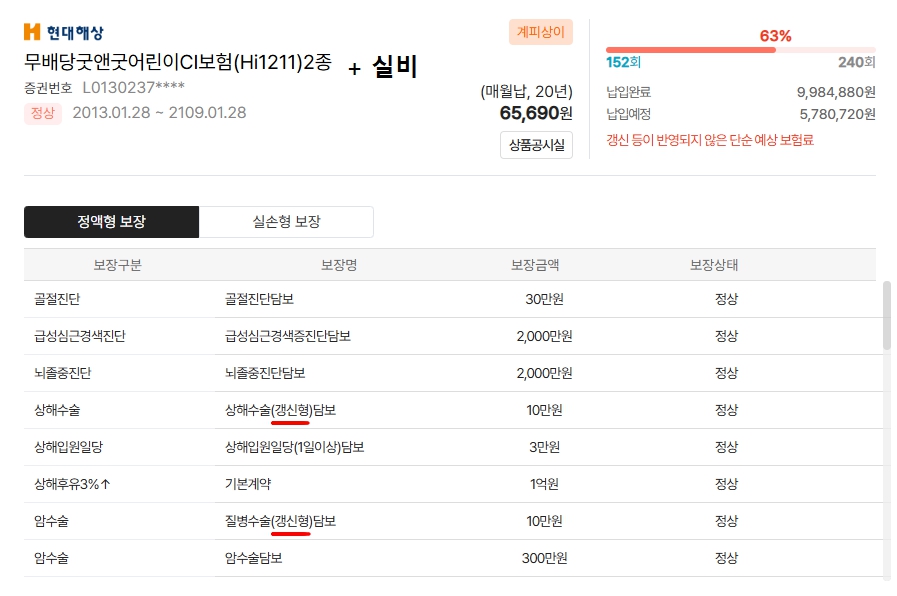Click the 납입완료 amount 9,984,880원
Viewport: 897px width, 596px height.
pos(836,92)
